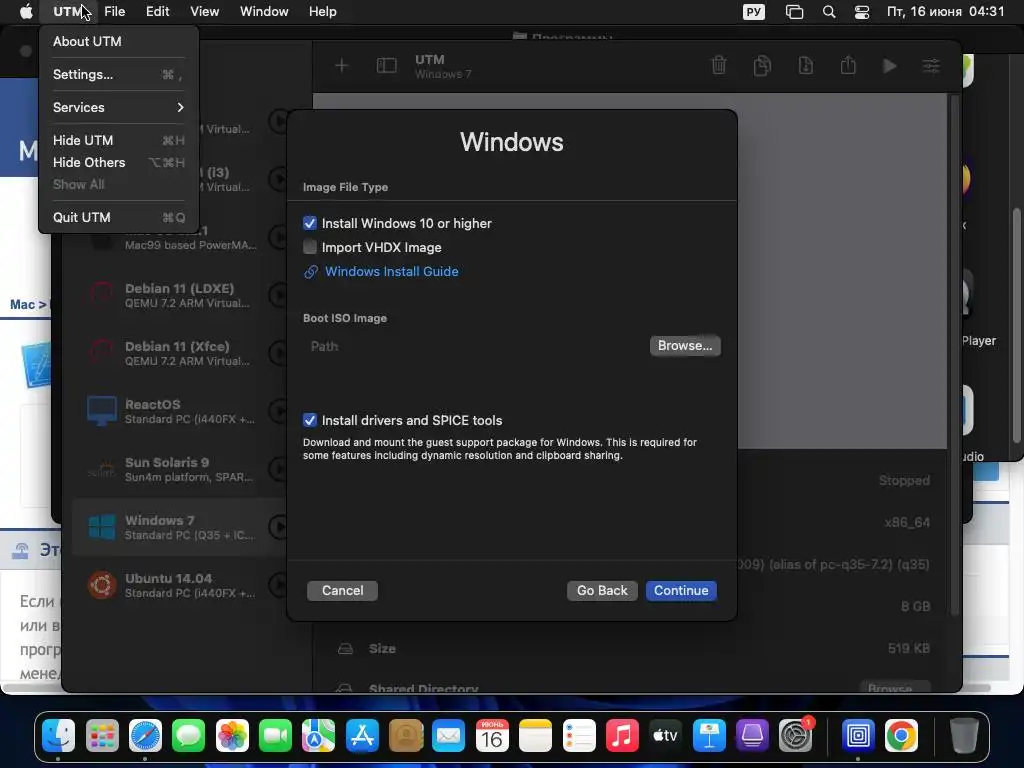Viewport: 1024px width, 768px height.
Task: Choose Hide Others in the menu
Action: (118, 163)
